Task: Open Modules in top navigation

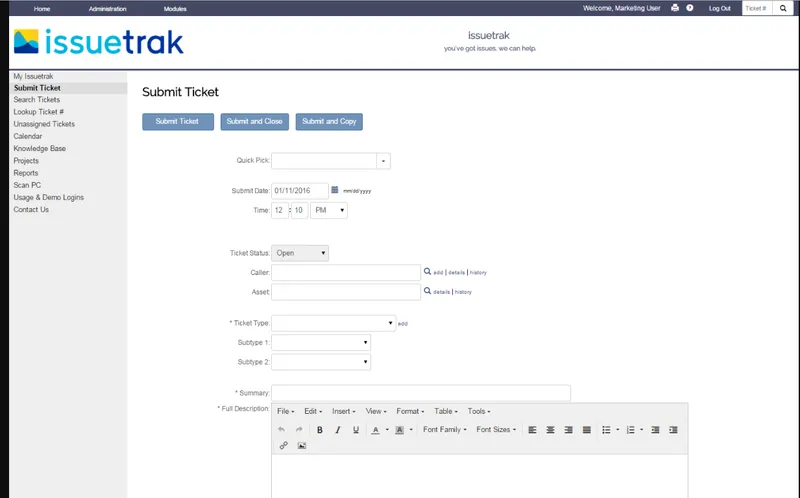Action: click(x=175, y=9)
